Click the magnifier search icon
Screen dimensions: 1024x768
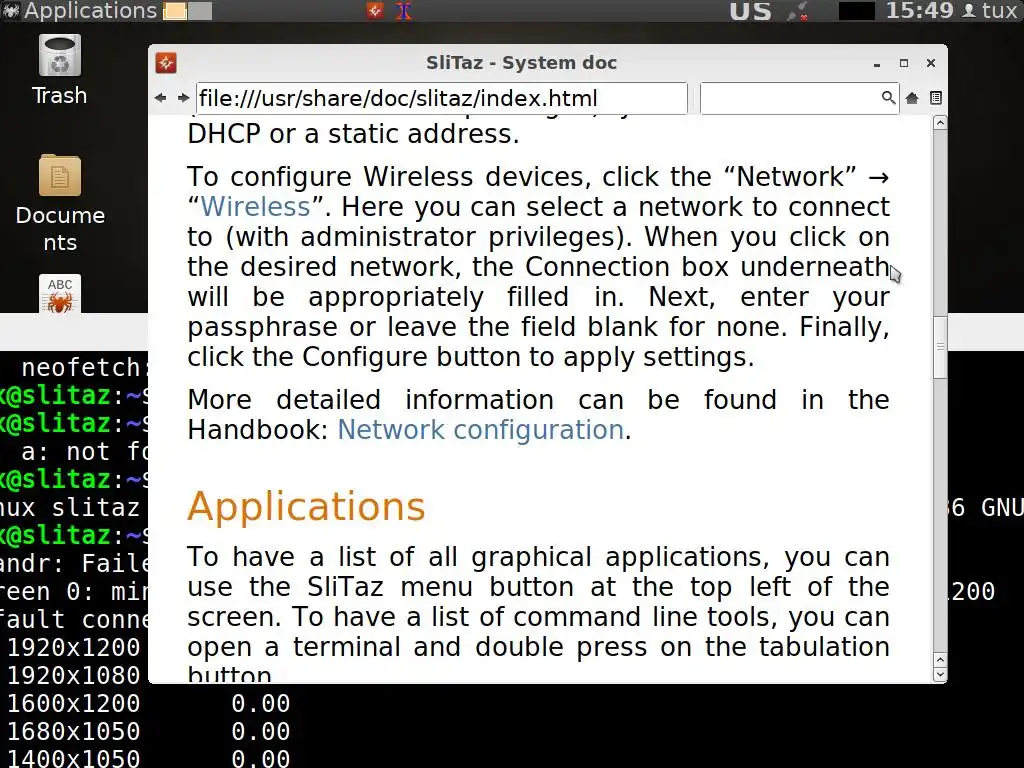pos(888,98)
